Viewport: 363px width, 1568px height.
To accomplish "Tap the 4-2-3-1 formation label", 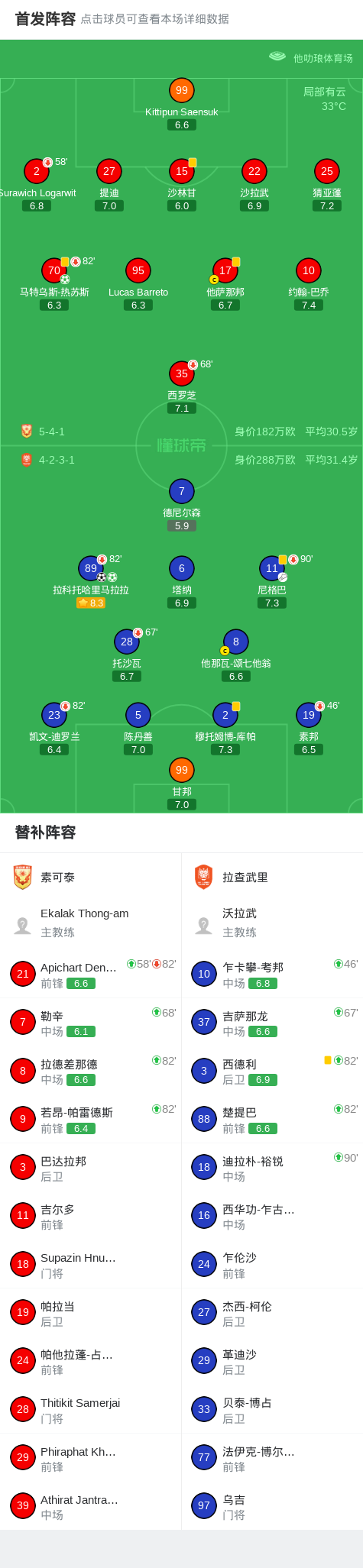I will click(x=57, y=460).
